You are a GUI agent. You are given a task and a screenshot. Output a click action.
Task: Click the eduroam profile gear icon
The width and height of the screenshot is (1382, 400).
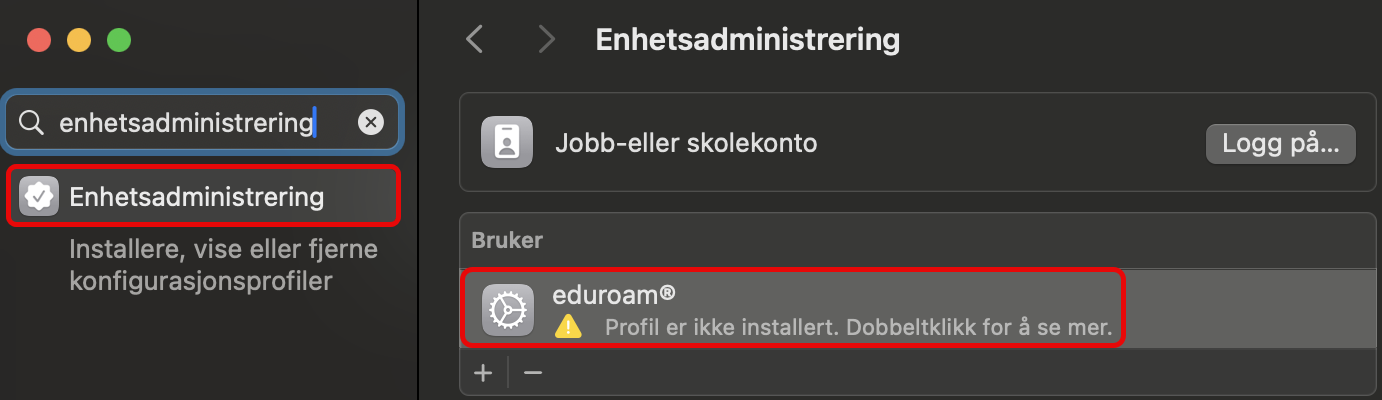[x=507, y=311]
